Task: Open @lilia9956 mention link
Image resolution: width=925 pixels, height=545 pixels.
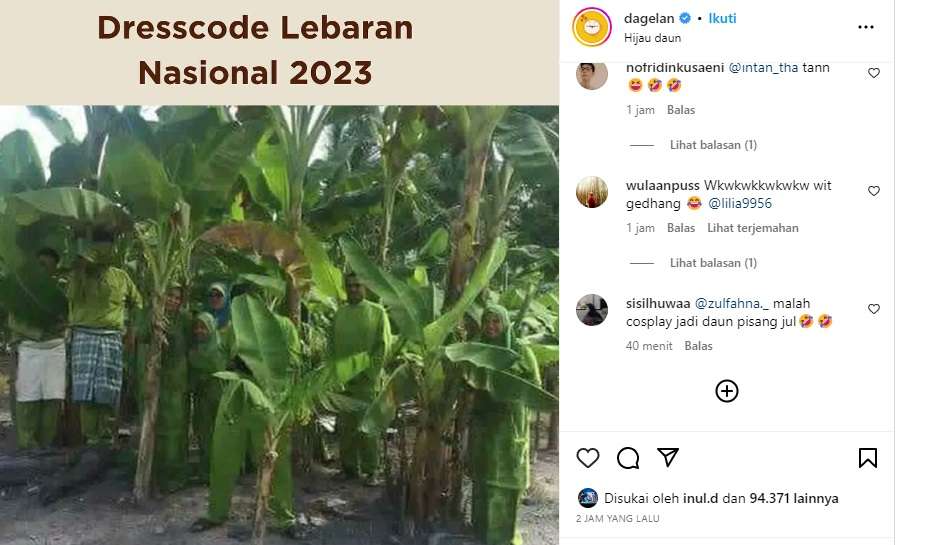Action: 740,203
